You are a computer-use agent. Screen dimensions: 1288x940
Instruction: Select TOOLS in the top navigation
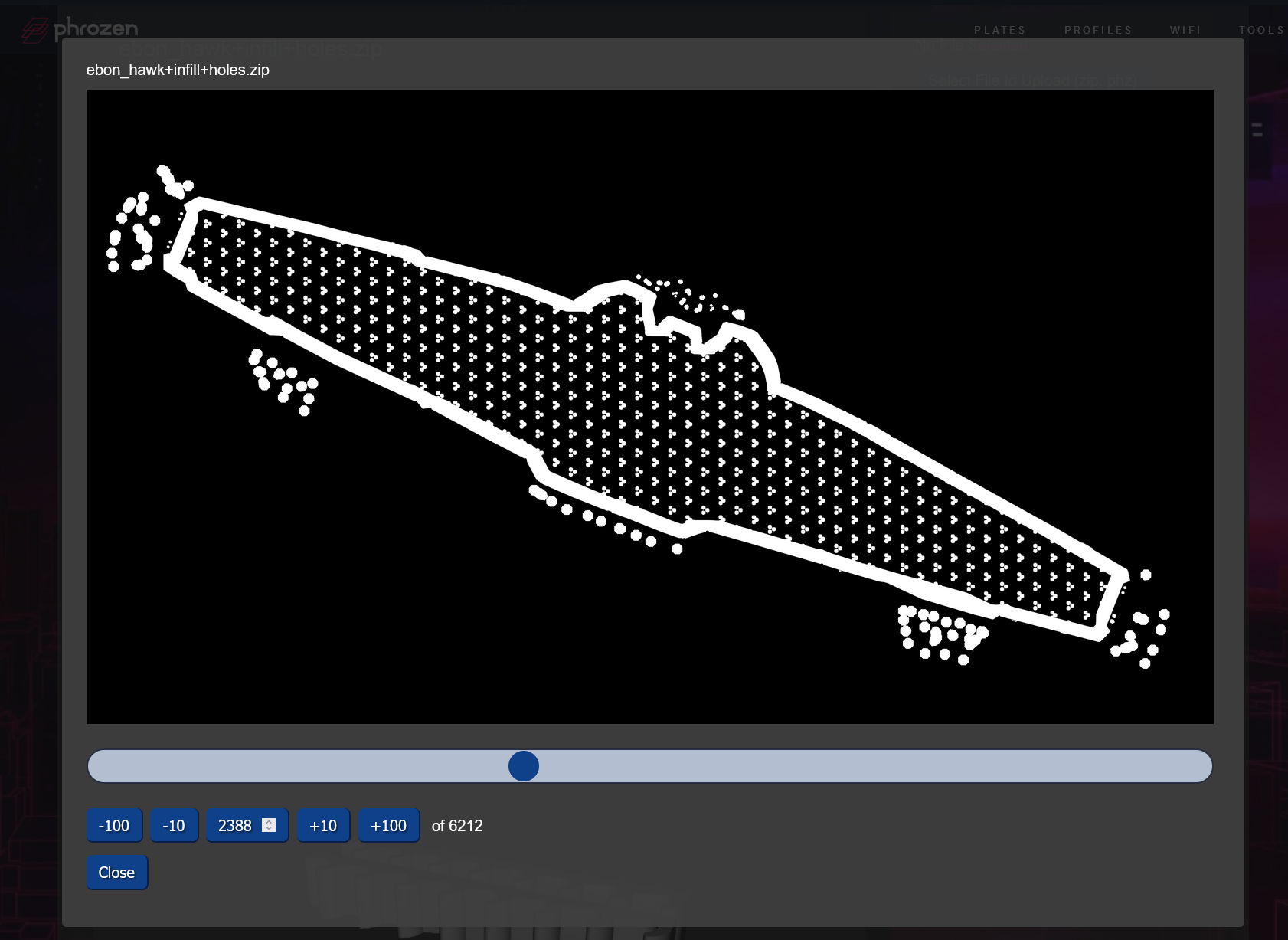[x=1261, y=30]
